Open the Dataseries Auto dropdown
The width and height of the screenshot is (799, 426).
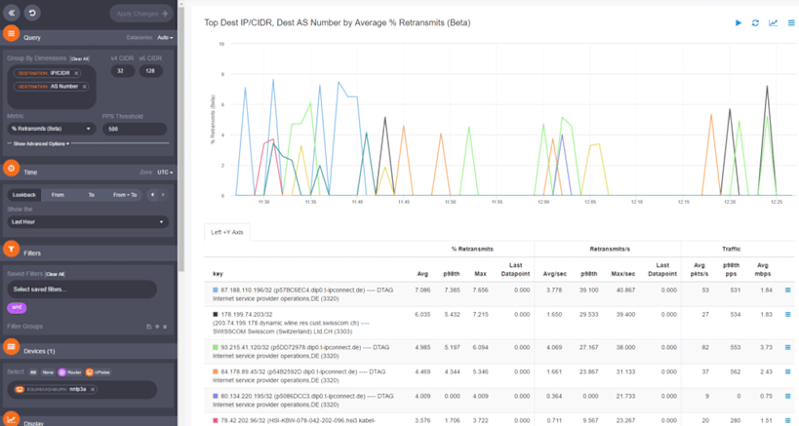pyautogui.click(x=165, y=38)
